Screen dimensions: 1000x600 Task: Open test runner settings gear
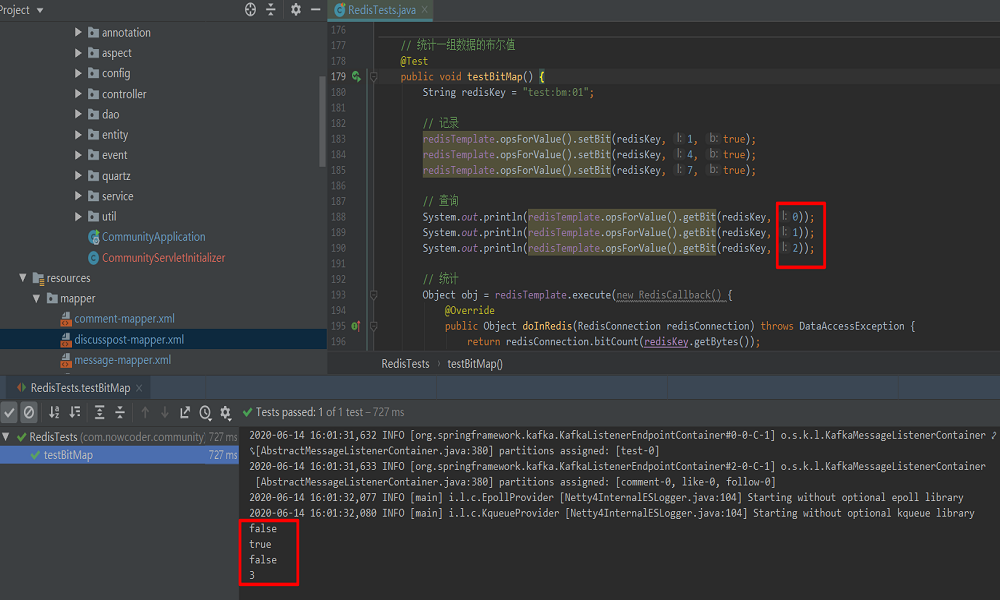tap(225, 413)
